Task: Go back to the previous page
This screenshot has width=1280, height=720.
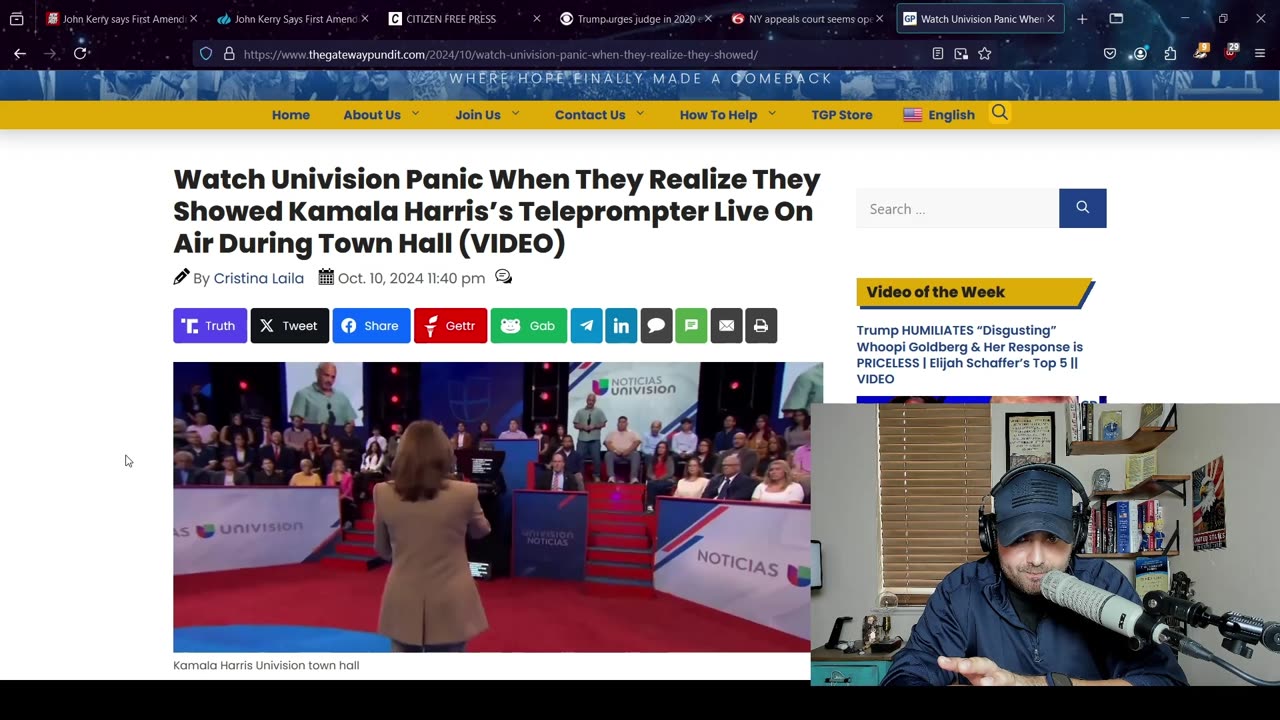Action: point(20,54)
